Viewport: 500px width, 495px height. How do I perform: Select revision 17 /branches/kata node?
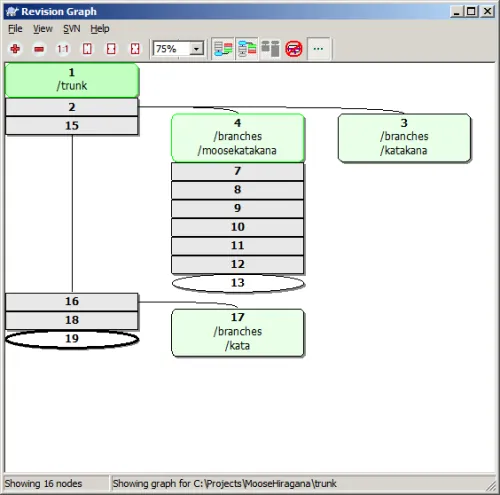[238, 332]
